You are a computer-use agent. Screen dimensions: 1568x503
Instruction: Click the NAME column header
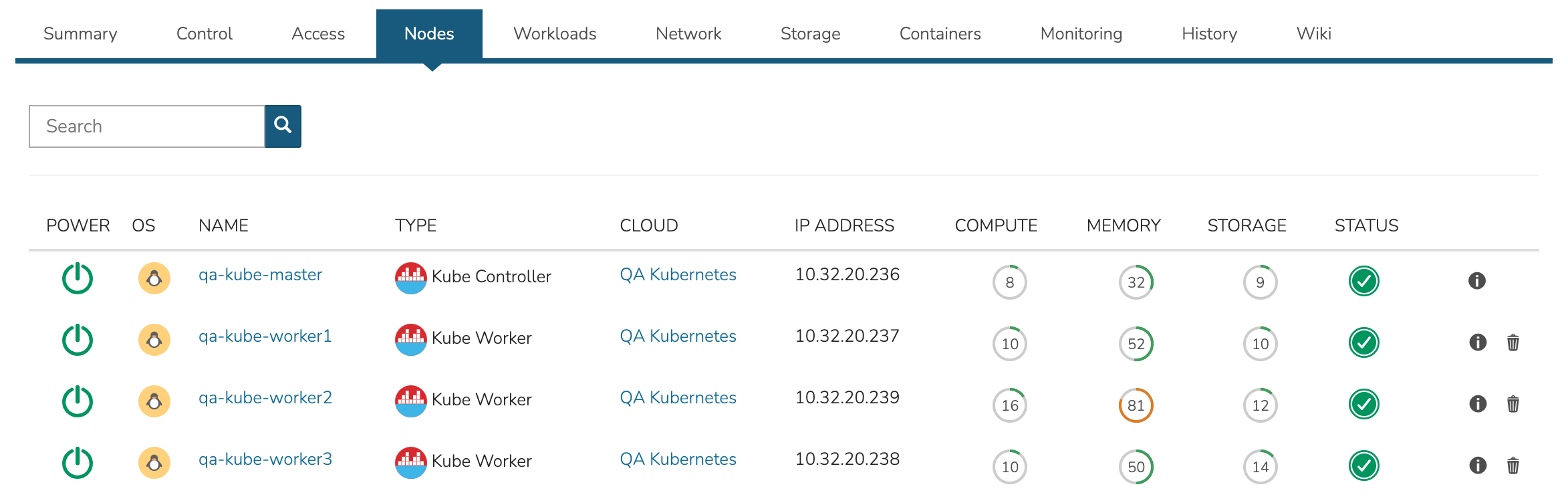coord(223,225)
